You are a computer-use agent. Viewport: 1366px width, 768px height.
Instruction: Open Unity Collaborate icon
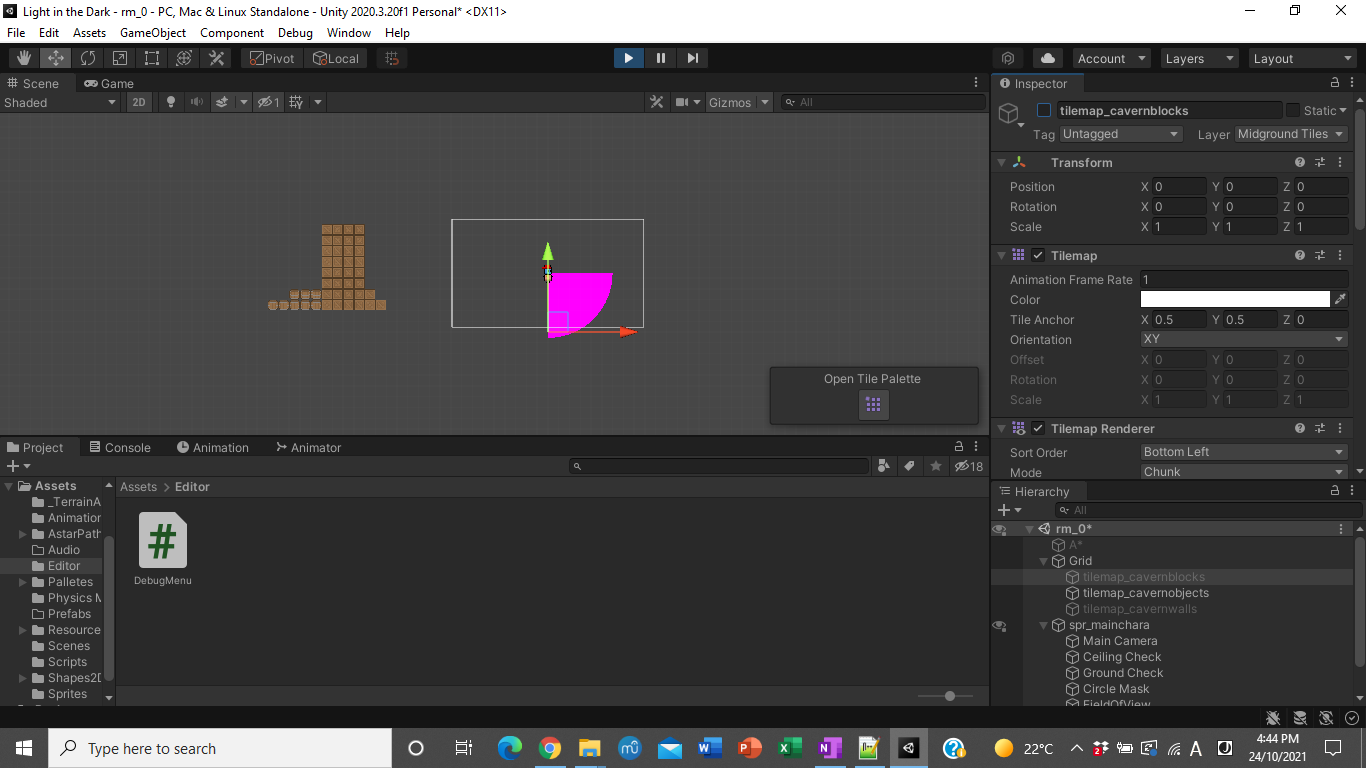[1008, 58]
